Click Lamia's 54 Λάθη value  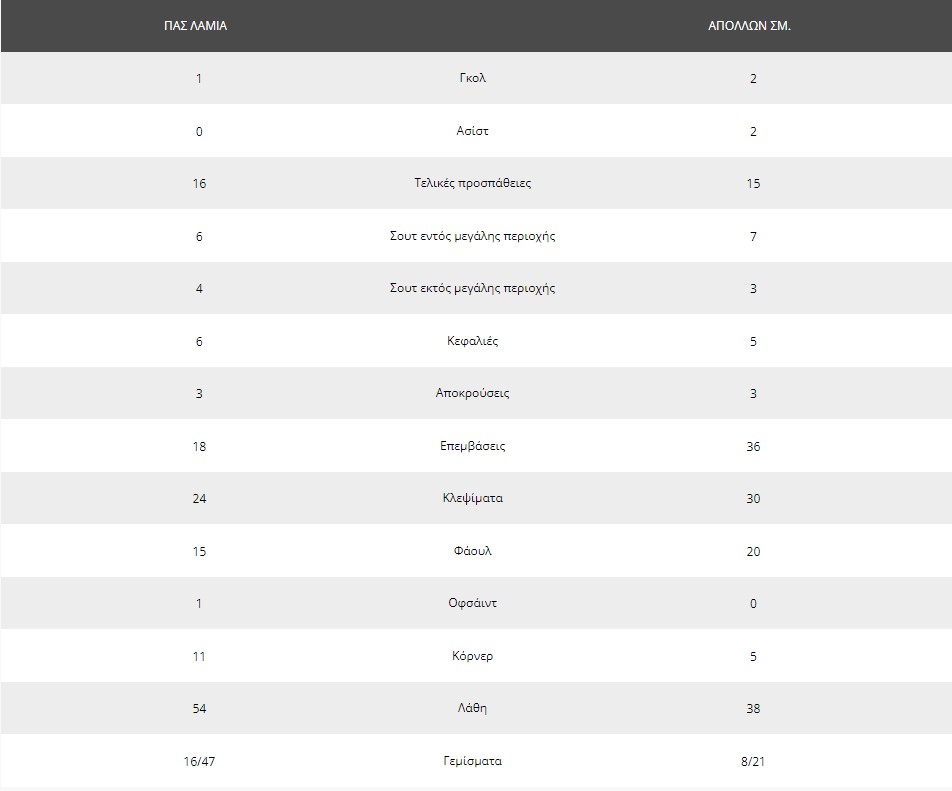point(199,708)
